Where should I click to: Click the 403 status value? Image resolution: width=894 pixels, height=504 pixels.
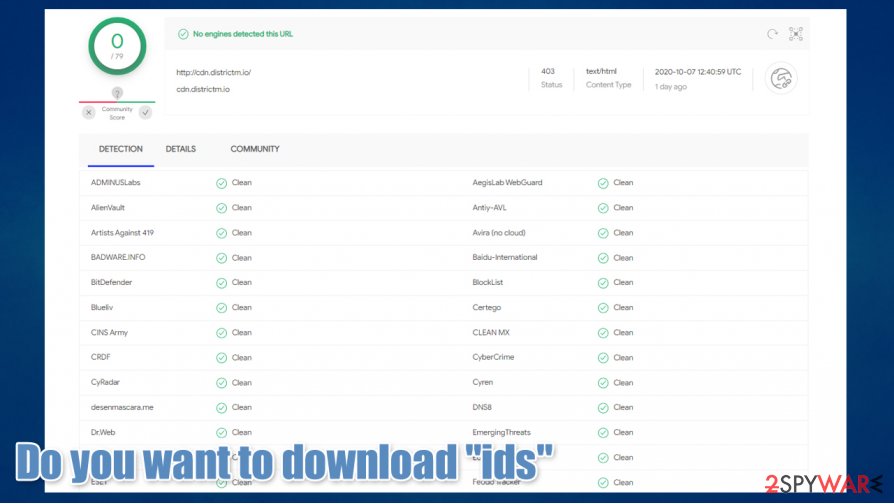(x=548, y=71)
